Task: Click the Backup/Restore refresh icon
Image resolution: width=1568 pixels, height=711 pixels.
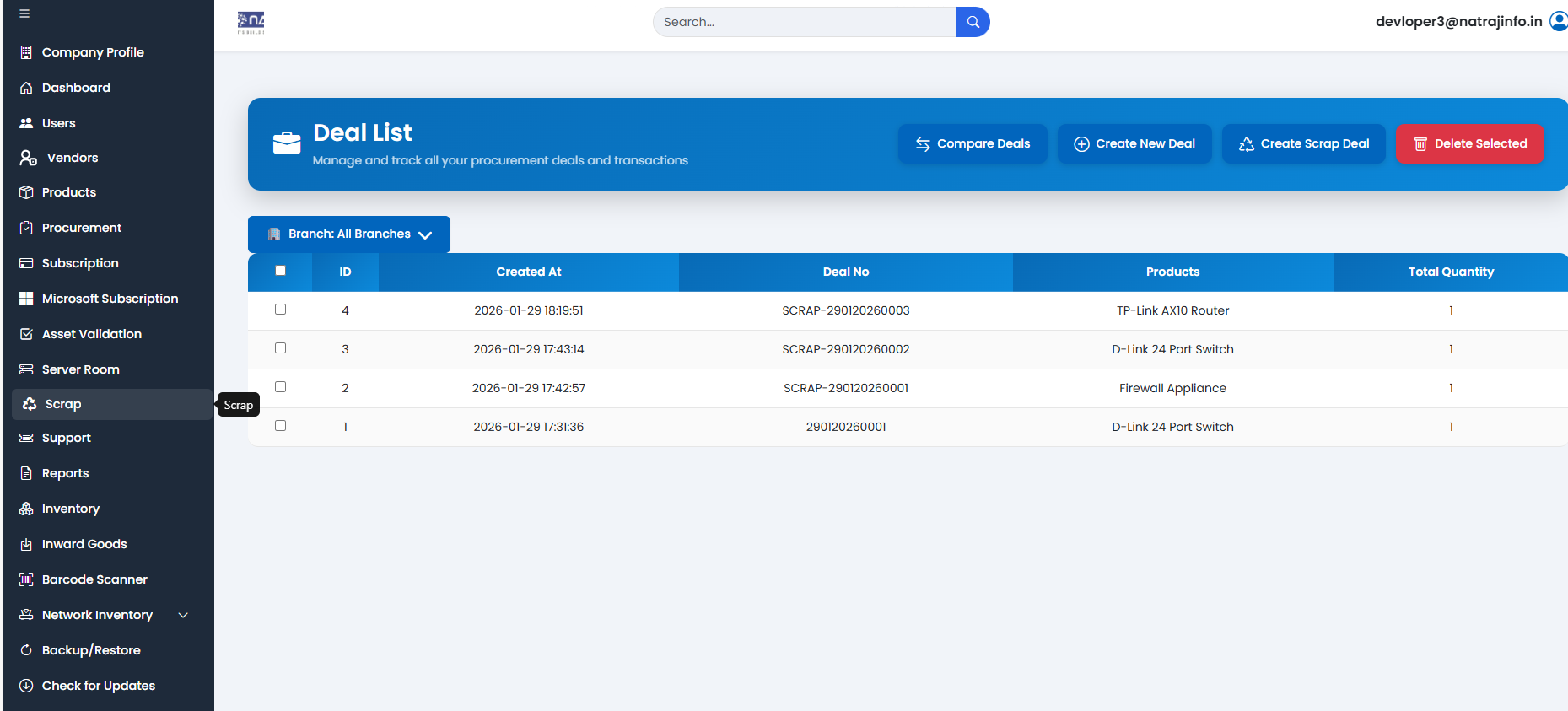Action: 26,650
